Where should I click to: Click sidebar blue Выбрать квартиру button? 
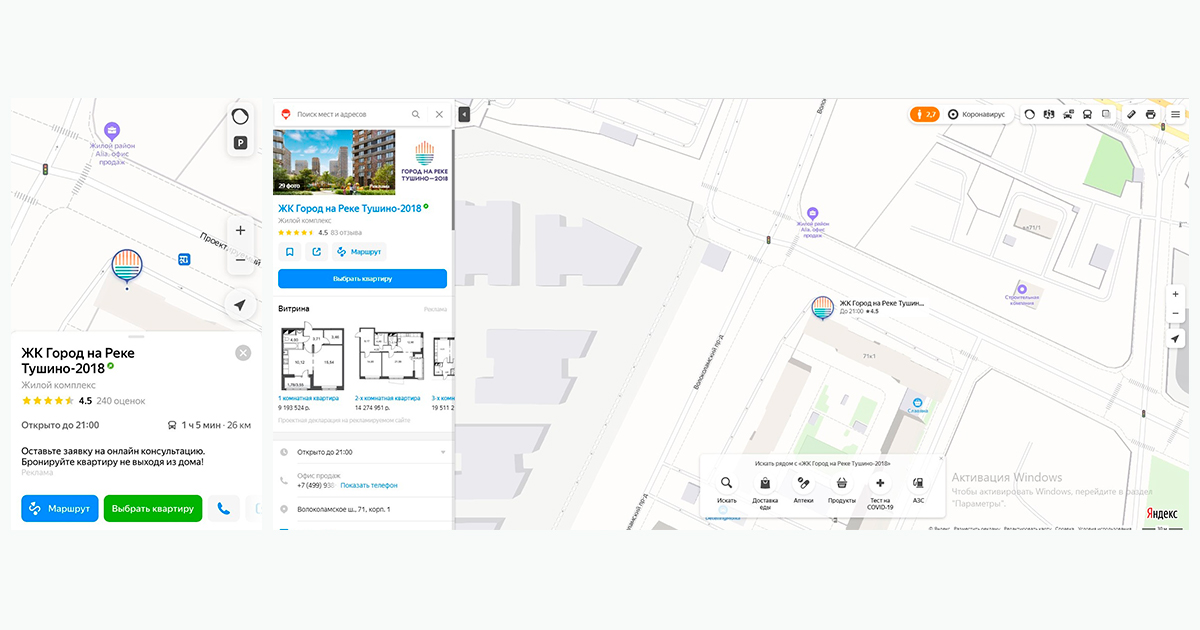click(362, 278)
